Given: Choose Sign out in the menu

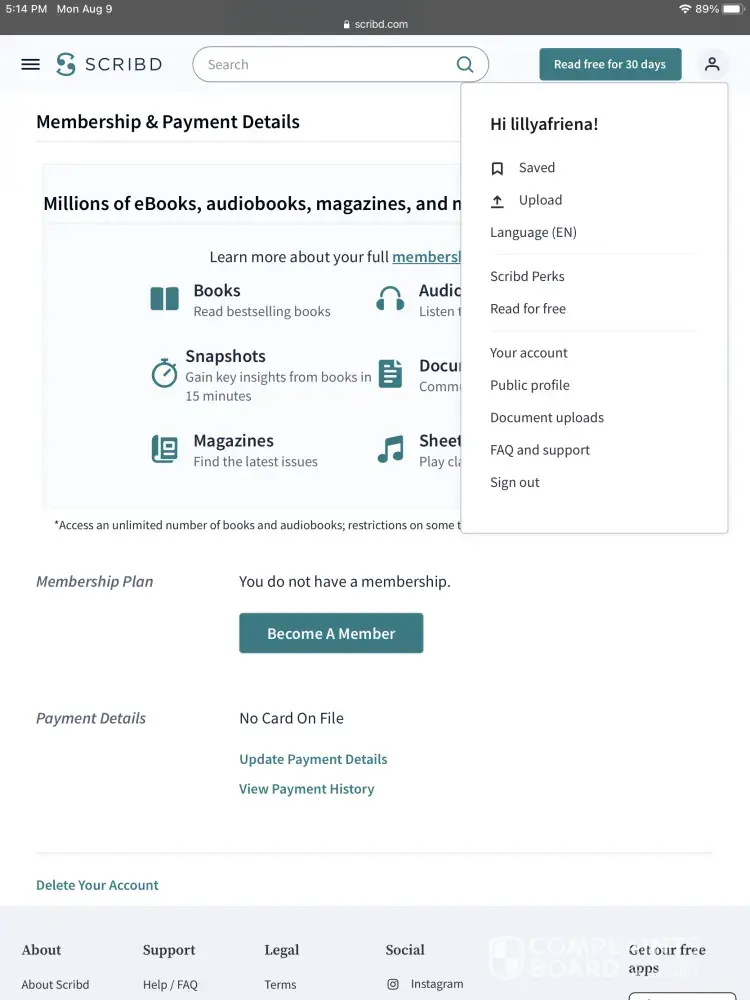Looking at the screenshot, I should [515, 482].
